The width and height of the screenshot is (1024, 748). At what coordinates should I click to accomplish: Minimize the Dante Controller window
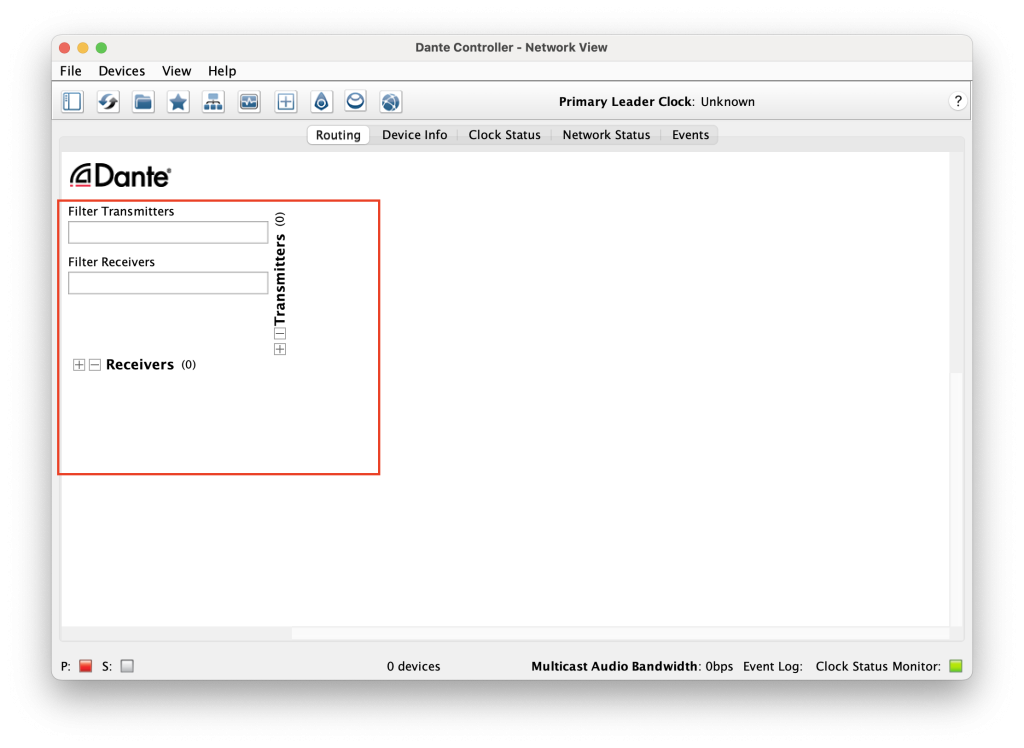83,48
